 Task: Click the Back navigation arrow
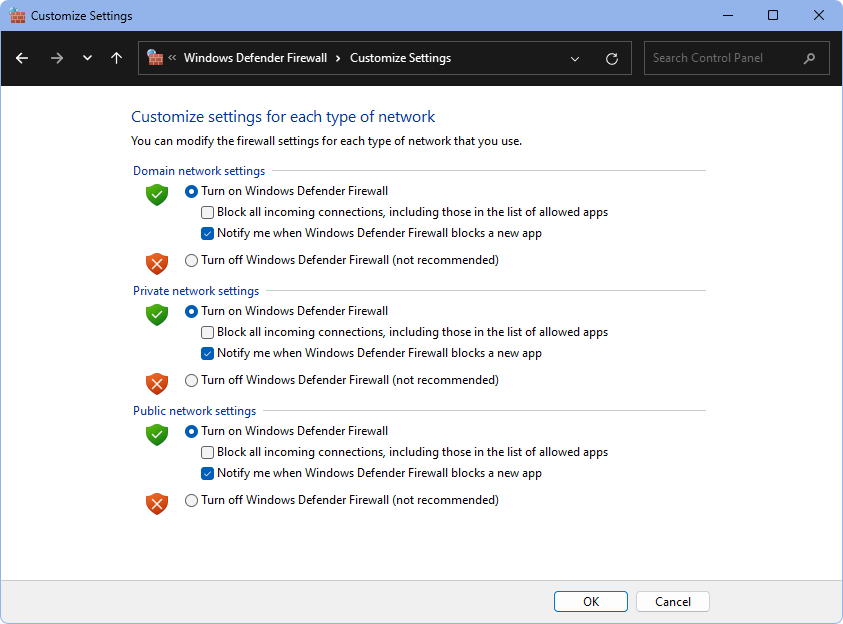coord(22,58)
